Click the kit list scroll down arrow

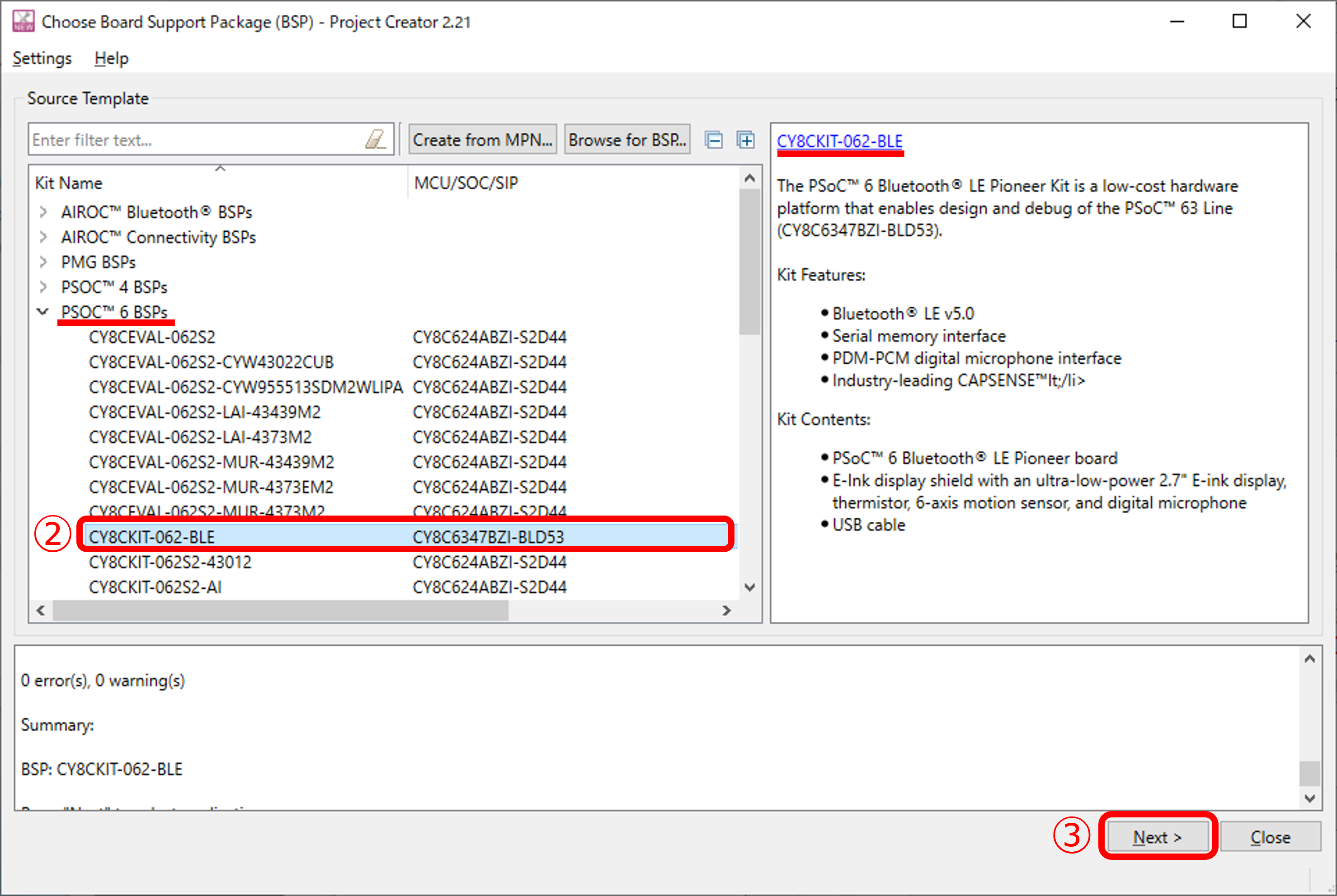point(750,587)
